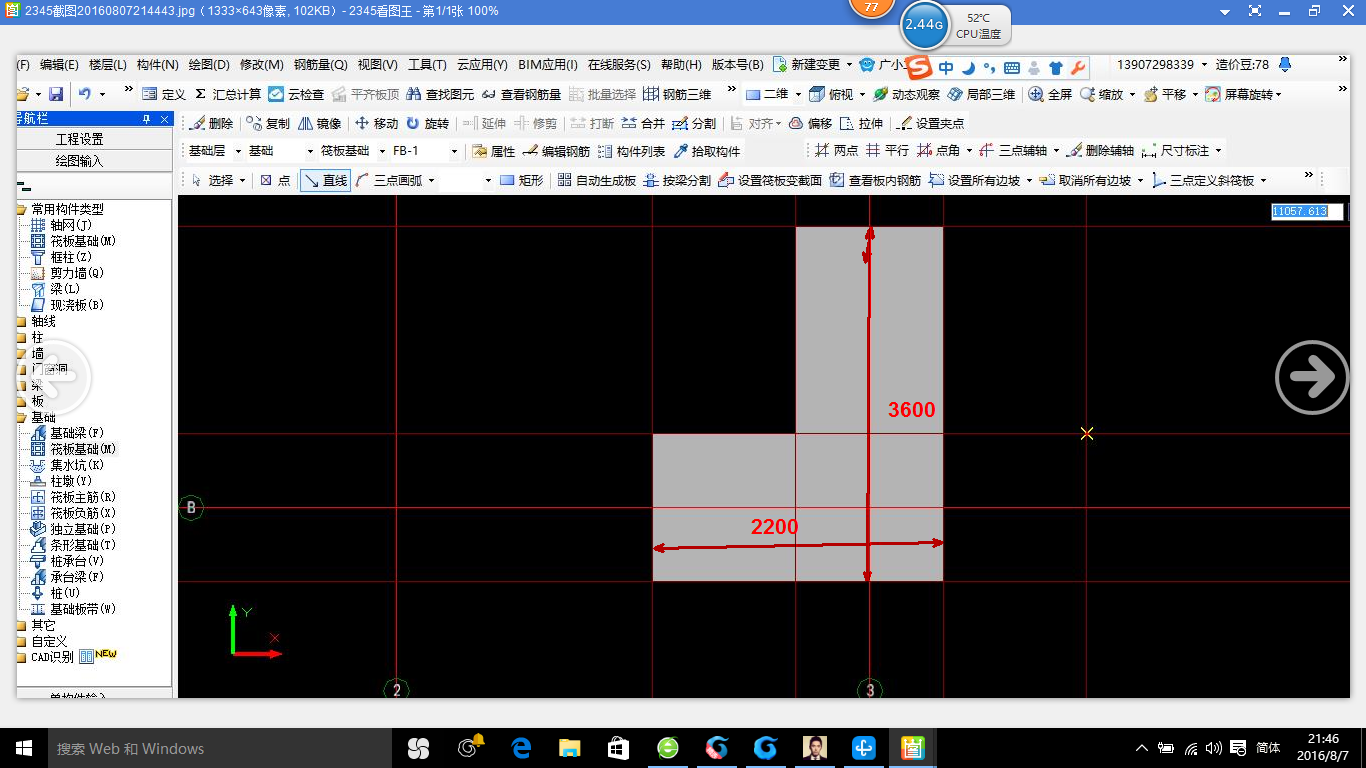Click 自动生成板 auto-generate slab
The width and height of the screenshot is (1366, 768).
pos(596,180)
